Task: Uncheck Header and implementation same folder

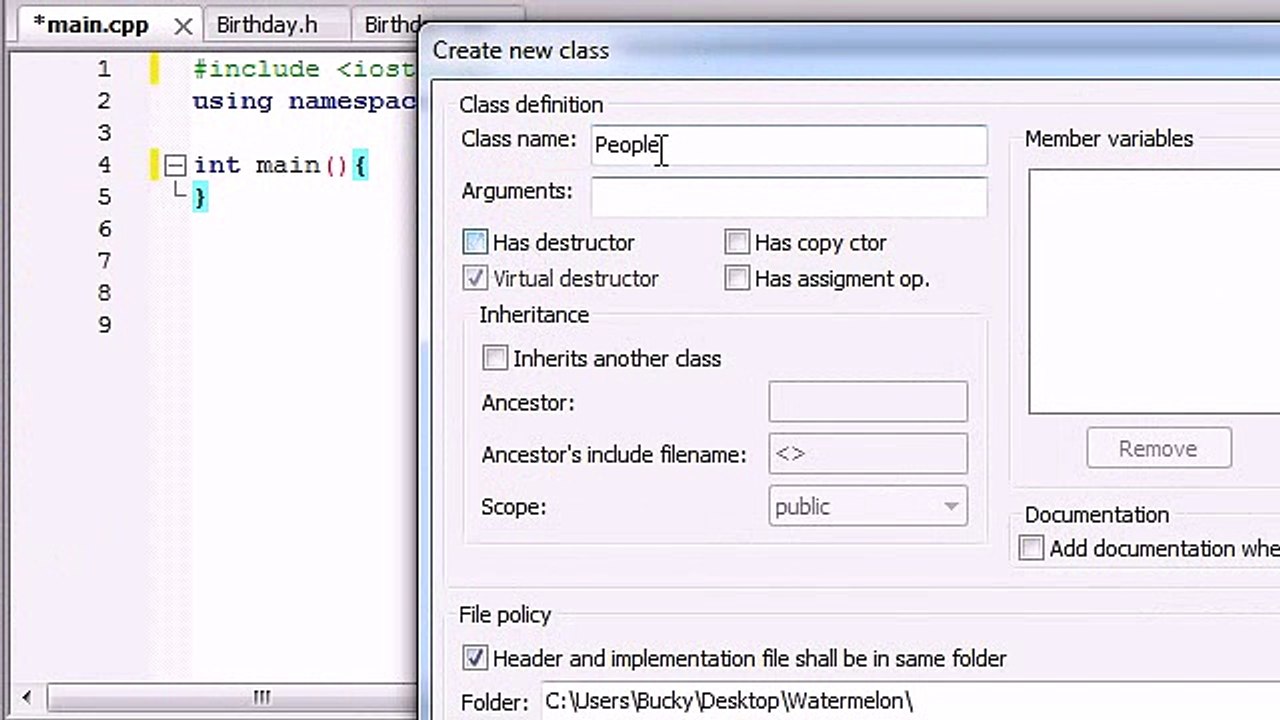Action: pos(475,658)
